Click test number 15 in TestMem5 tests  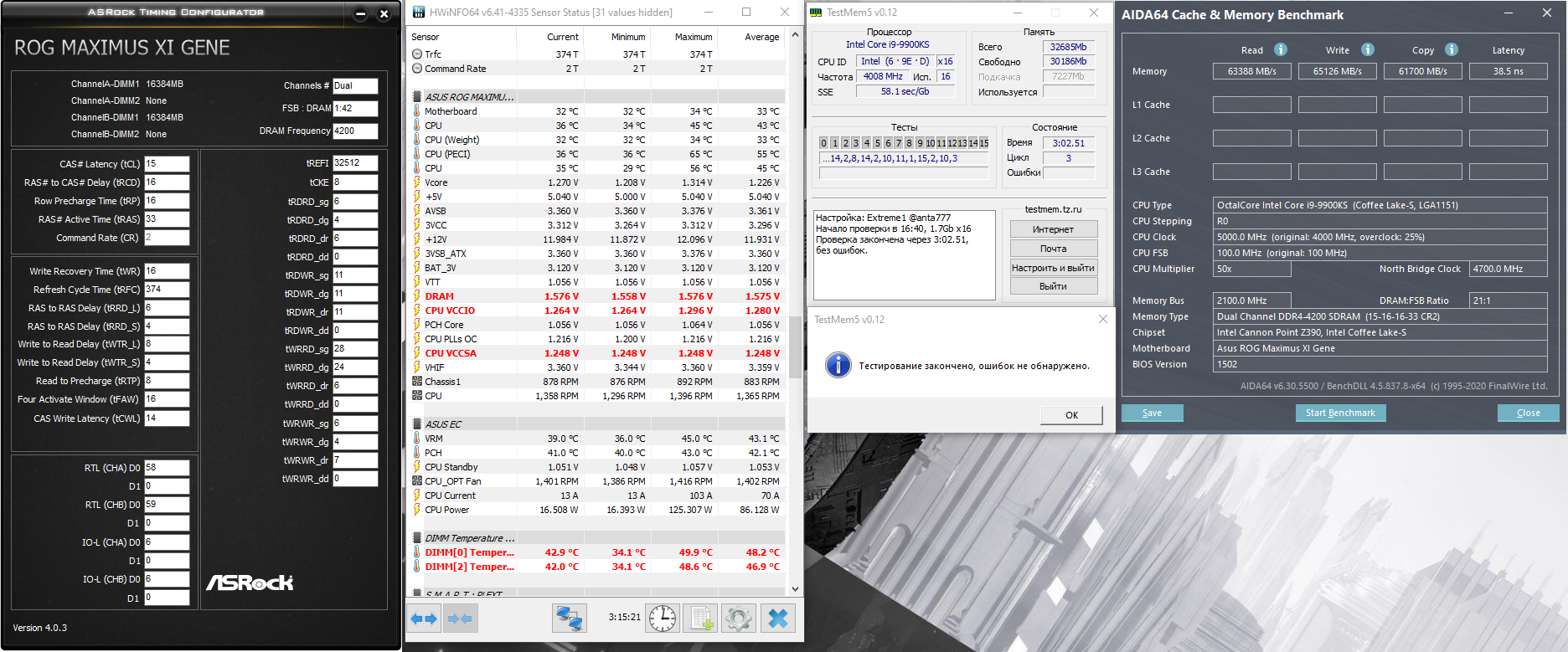[x=984, y=143]
